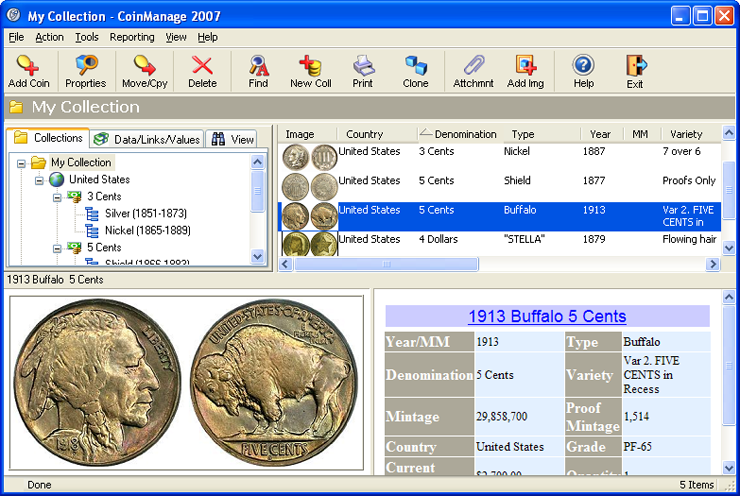Click the coin list scroll left arrow
The height and width of the screenshot is (496, 740).
pyautogui.click(x=285, y=264)
